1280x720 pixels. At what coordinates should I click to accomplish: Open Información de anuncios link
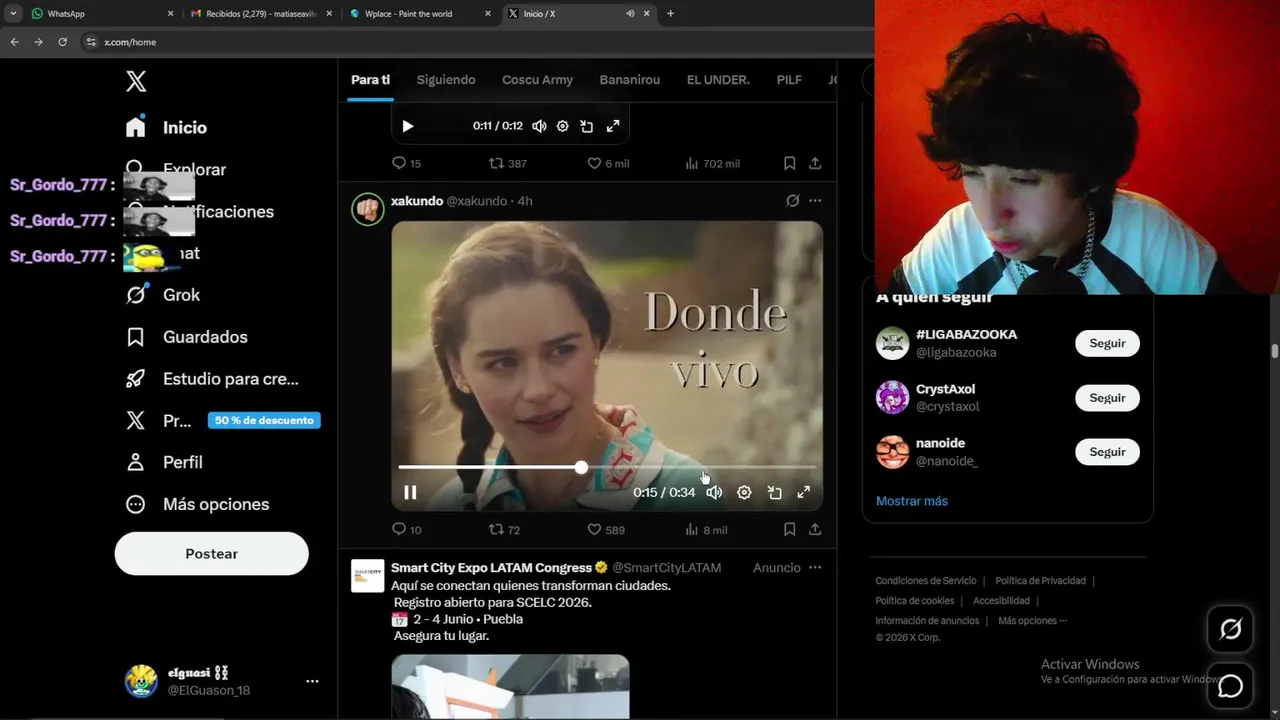(x=927, y=621)
